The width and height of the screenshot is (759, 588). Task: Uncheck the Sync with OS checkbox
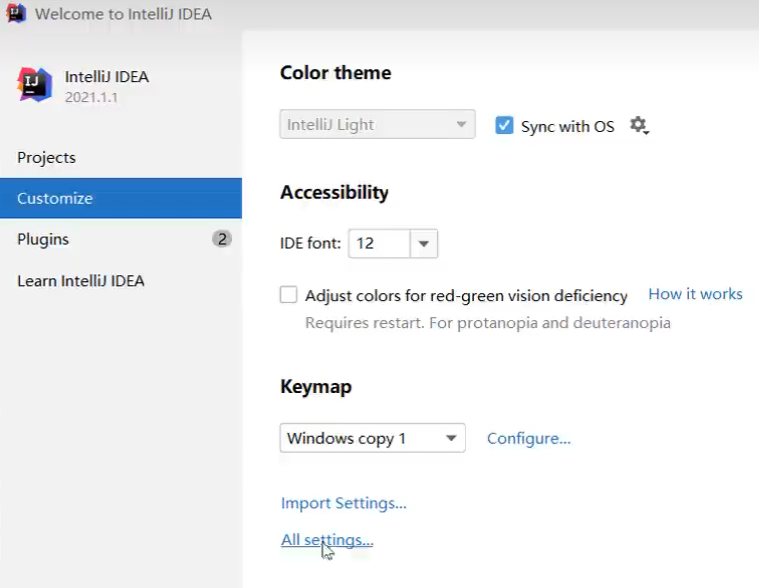point(504,125)
